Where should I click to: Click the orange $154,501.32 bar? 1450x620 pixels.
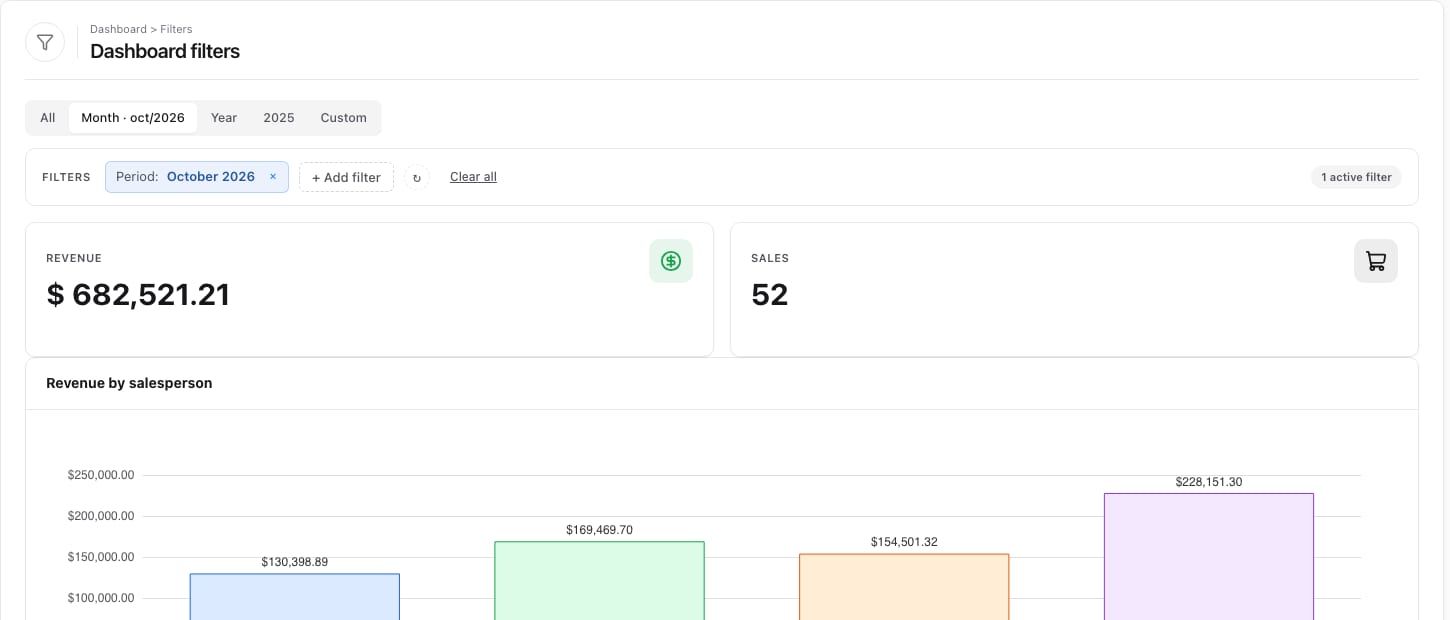click(904, 587)
